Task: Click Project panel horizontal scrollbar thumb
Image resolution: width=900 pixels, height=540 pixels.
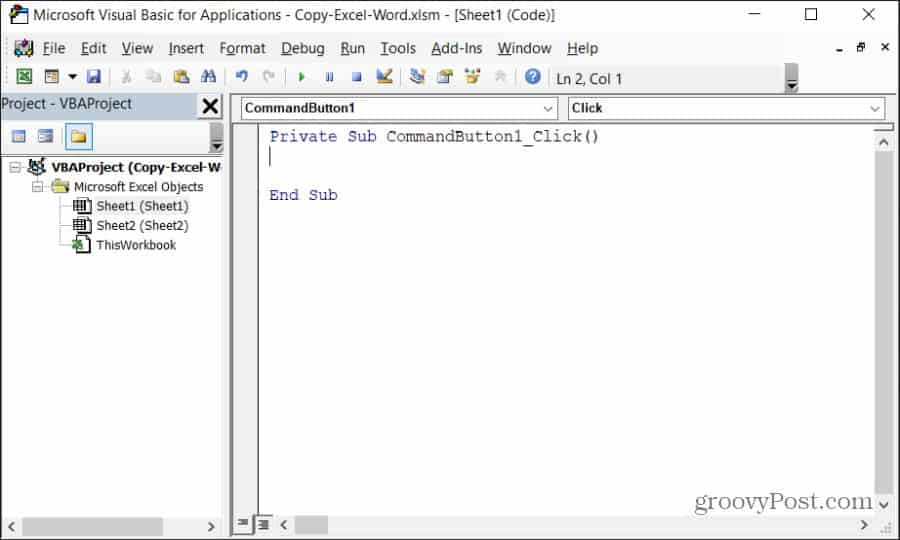Action: click(92, 526)
